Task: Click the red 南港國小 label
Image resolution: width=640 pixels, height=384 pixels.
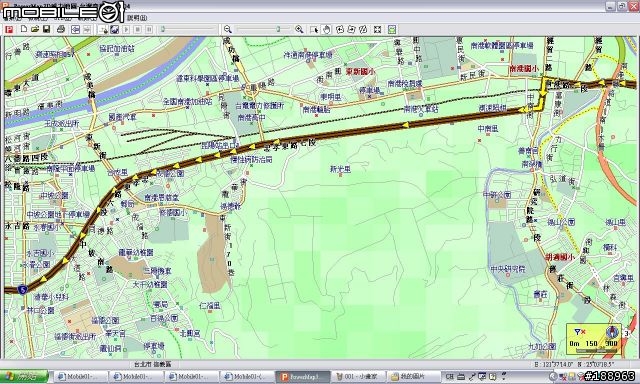Action: coord(524,69)
